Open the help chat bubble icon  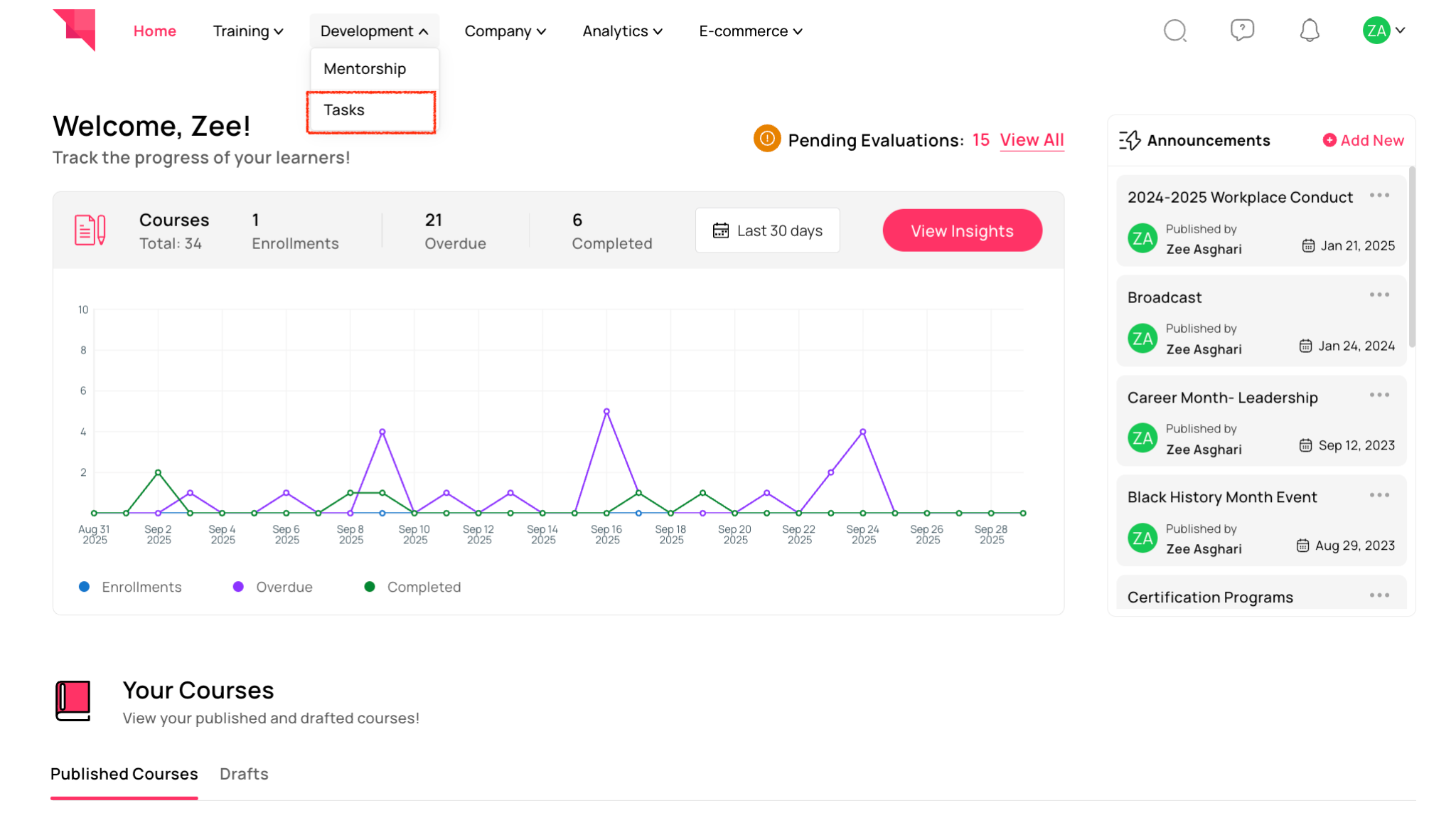click(1241, 30)
